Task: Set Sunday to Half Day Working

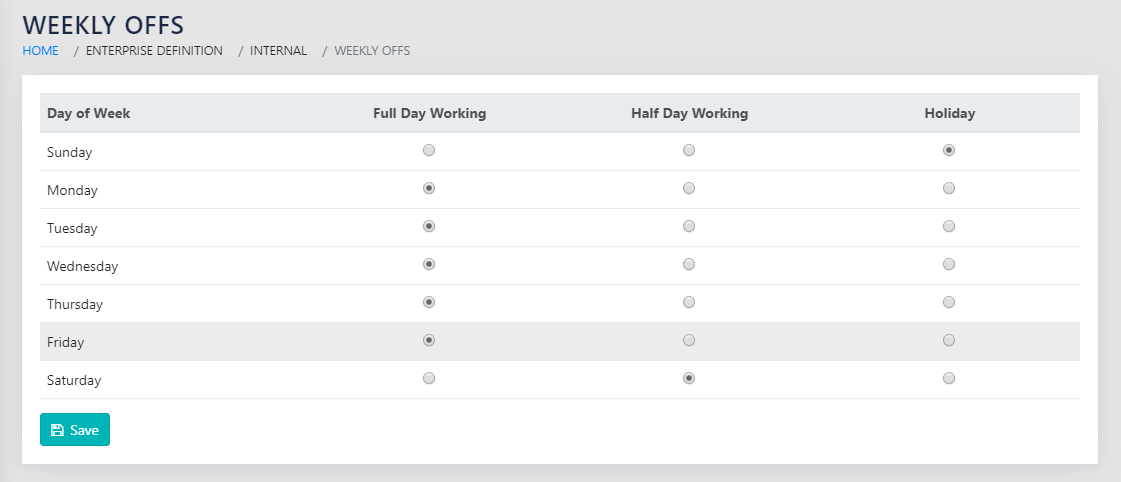Action: point(689,150)
